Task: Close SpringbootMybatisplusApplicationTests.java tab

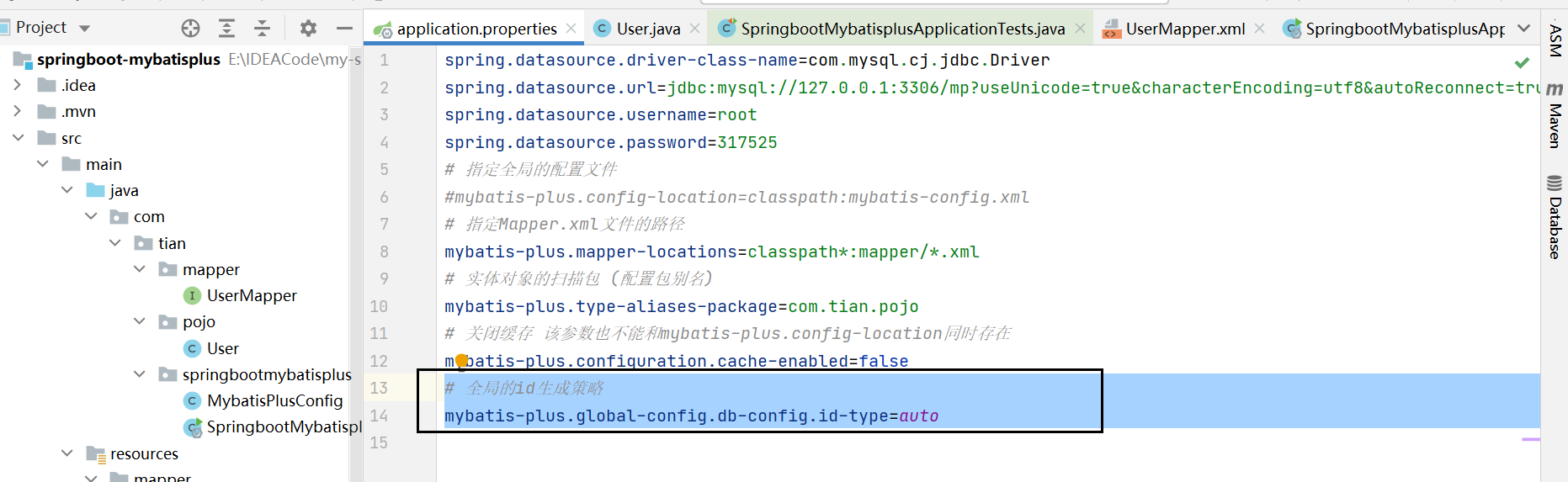Action: click(1080, 29)
